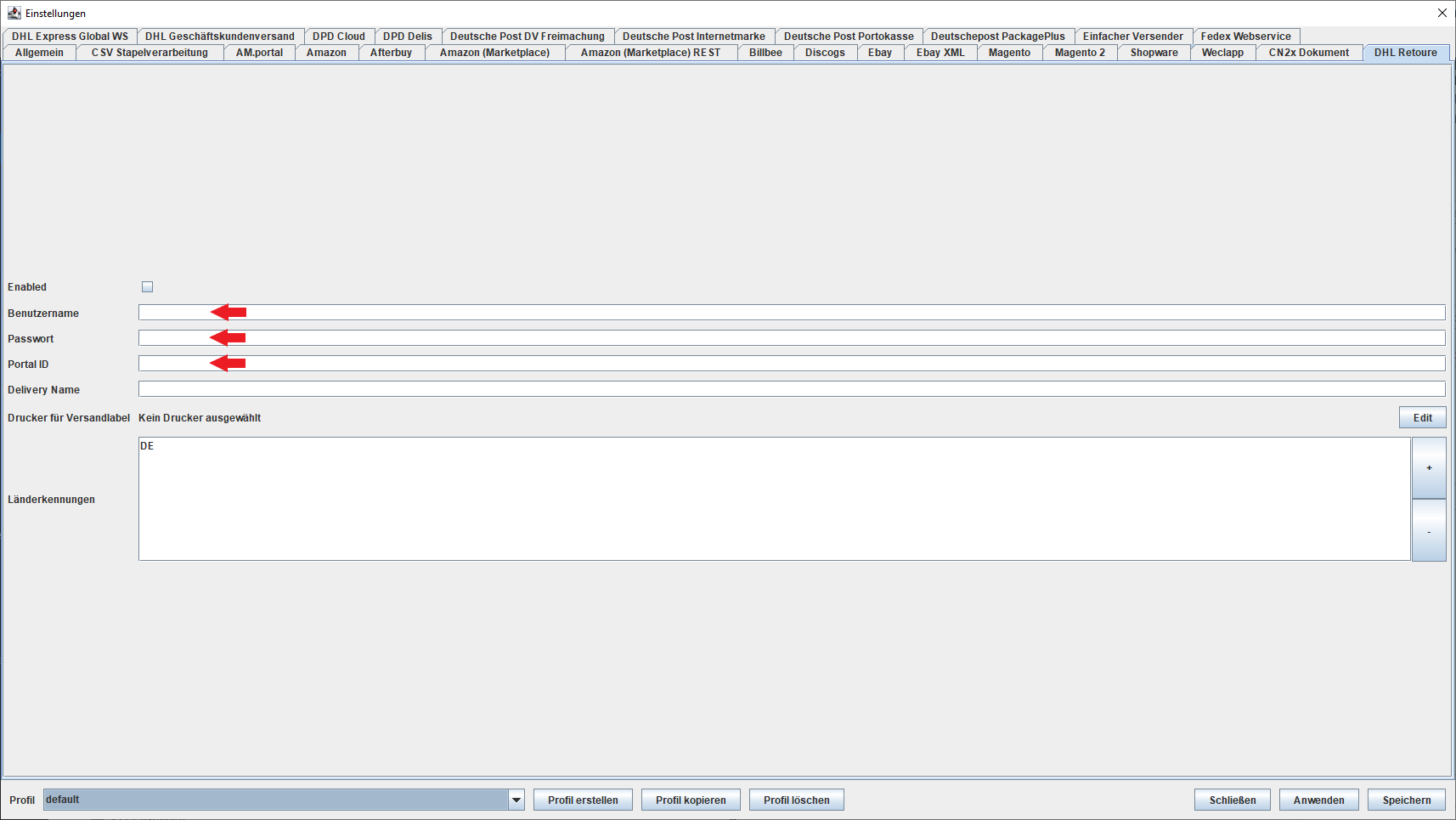Image resolution: width=1456 pixels, height=820 pixels.
Task: Open the Shopware tab
Action: pos(1154,53)
